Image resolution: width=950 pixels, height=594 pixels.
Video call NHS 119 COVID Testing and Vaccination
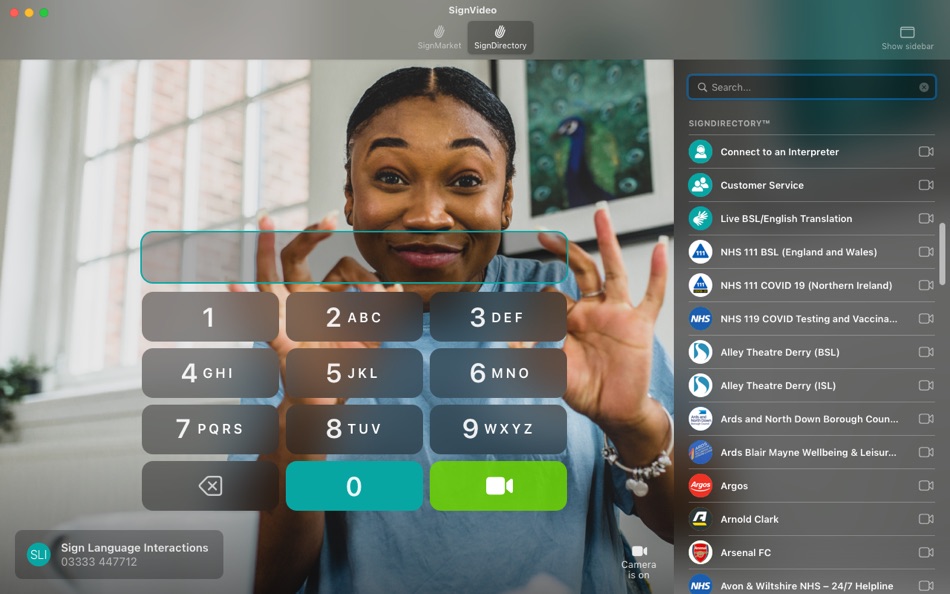(925, 318)
